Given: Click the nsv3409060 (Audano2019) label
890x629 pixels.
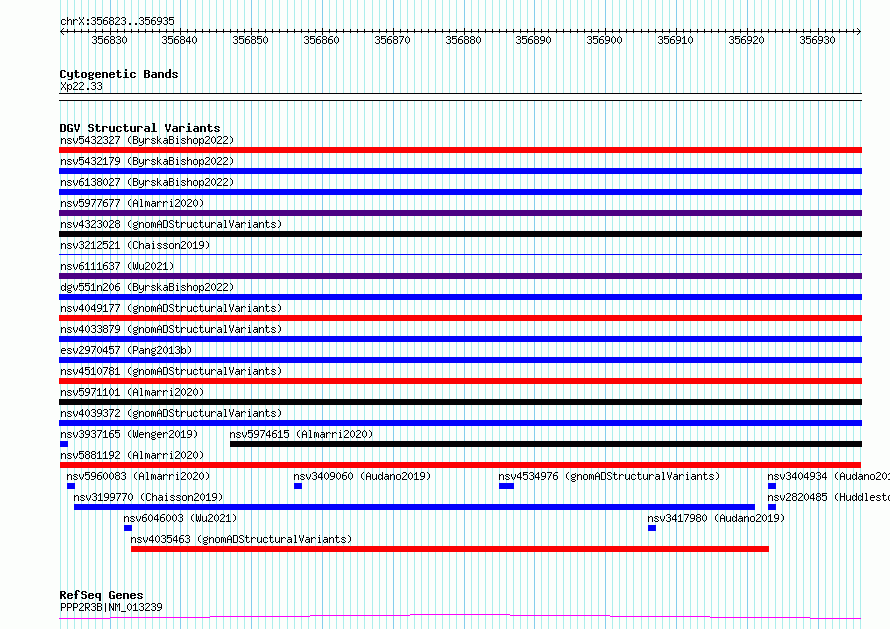Looking at the screenshot, I should click(x=362, y=476).
